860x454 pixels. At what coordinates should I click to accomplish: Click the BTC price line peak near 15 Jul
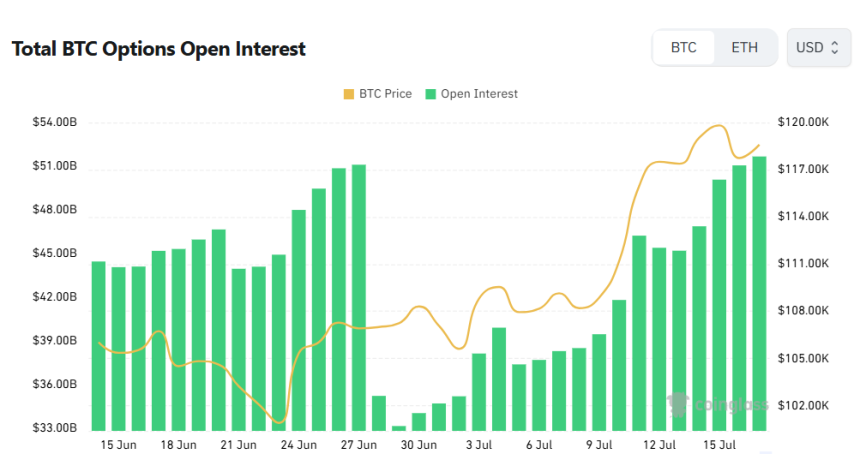(x=718, y=126)
